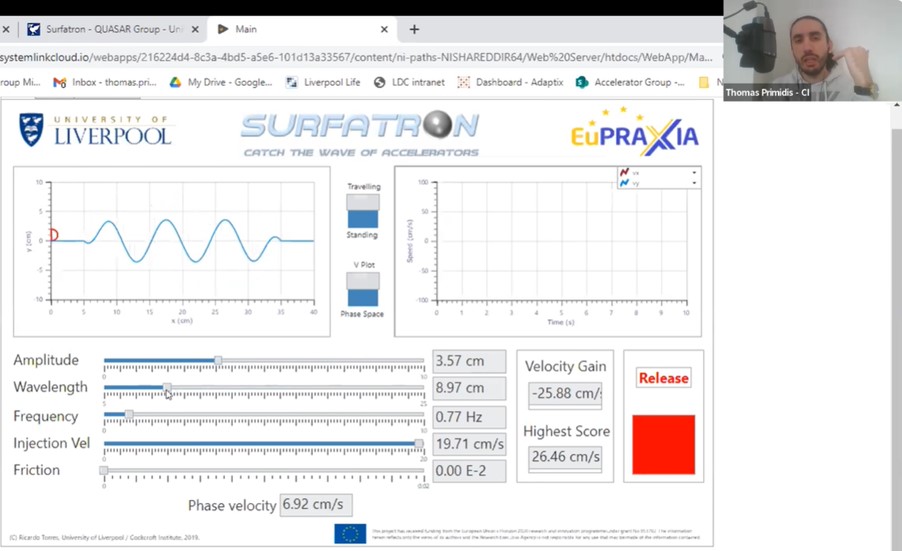Image resolution: width=902 pixels, height=551 pixels.
Task: Open the Liverpool Life bookmark
Action: pos(323,82)
